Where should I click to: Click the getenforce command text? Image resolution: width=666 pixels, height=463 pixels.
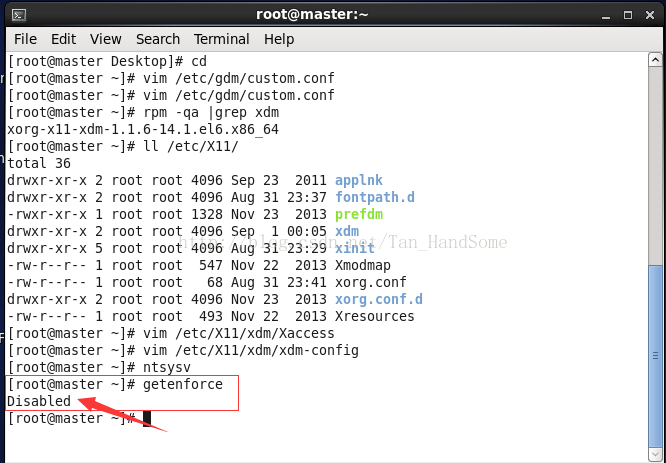pyautogui.click(x=183, y=384)
